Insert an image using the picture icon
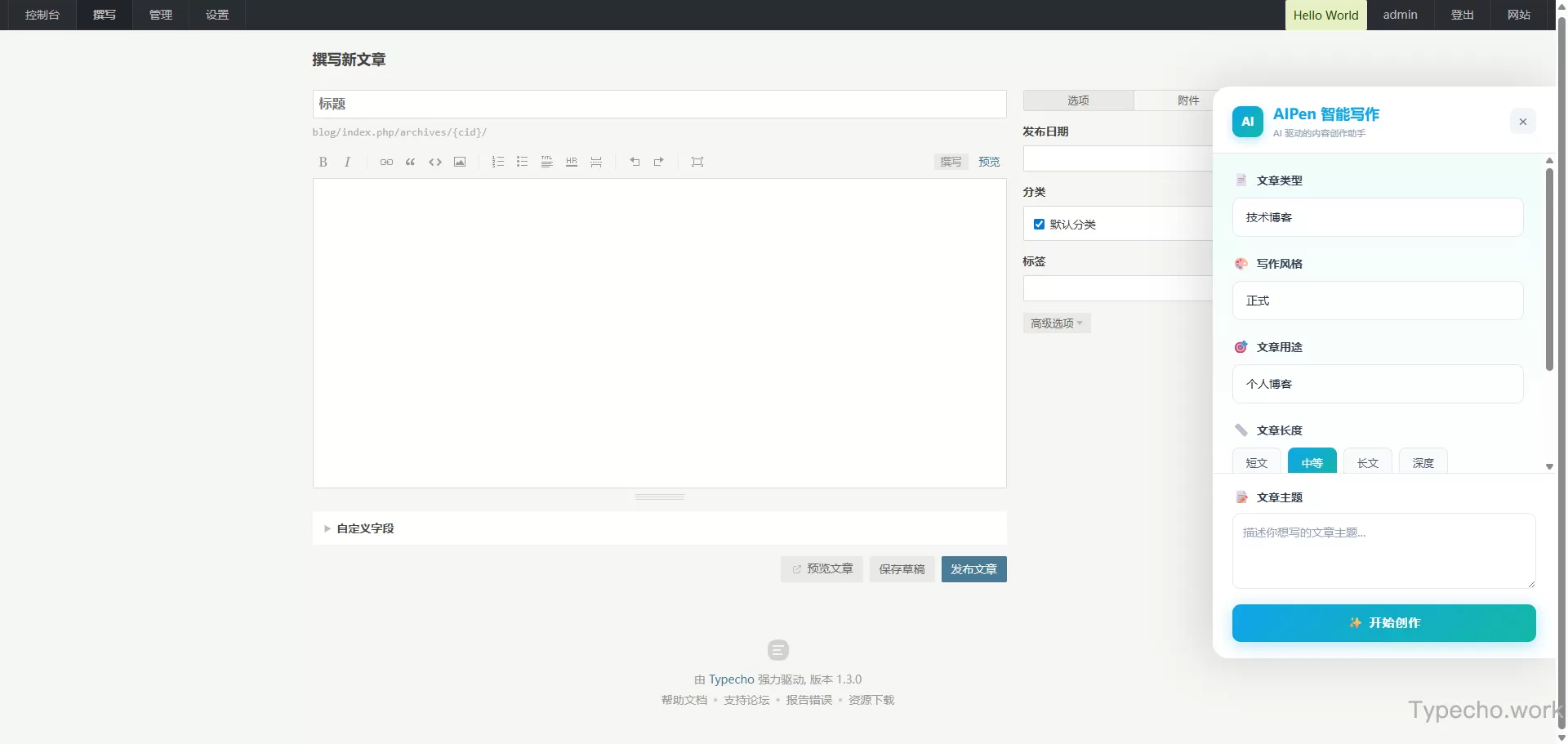This screenshot has width=1568, height=744. [460, 162]
